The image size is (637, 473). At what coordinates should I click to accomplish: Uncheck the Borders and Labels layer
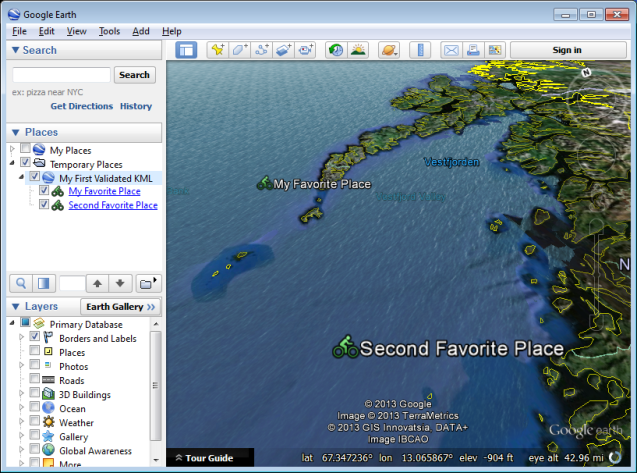tap(35, 338)
